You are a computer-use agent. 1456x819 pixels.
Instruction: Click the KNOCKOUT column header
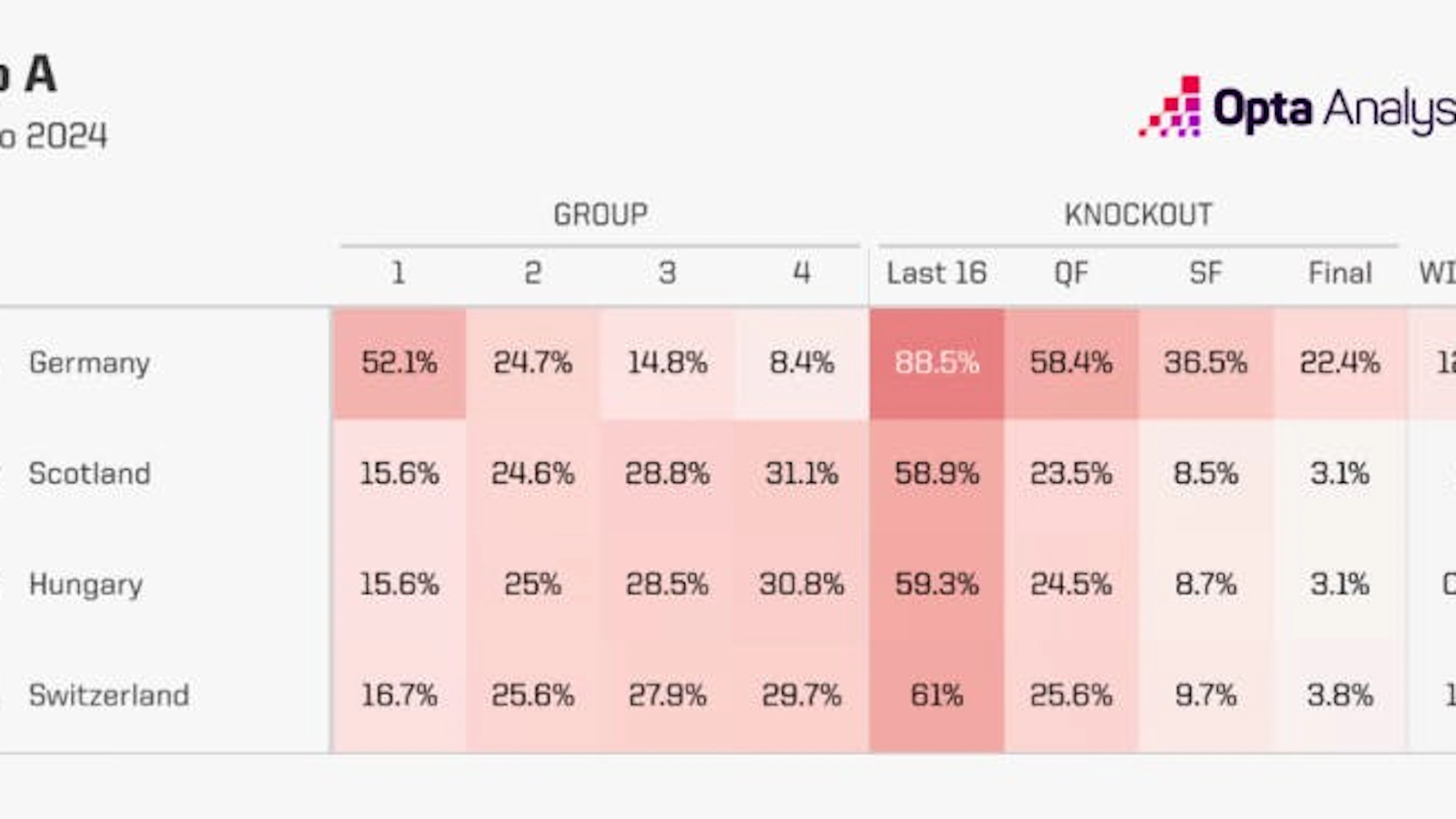click(x=1138, y=215)
